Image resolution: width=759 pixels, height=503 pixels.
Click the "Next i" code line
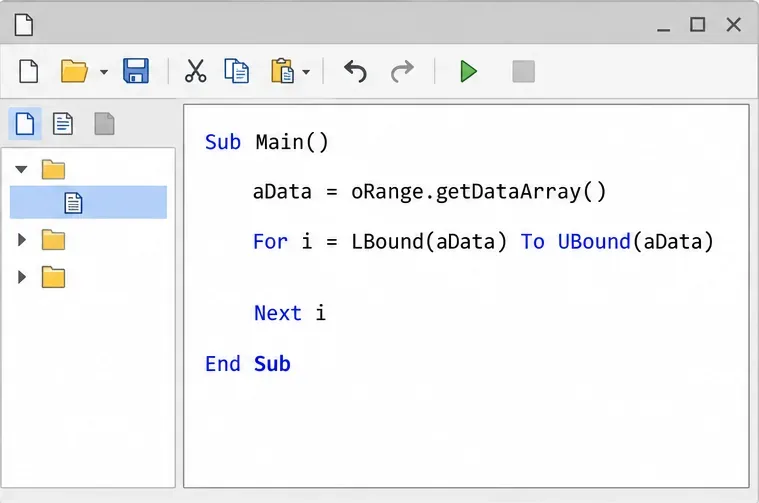point(289,313)
